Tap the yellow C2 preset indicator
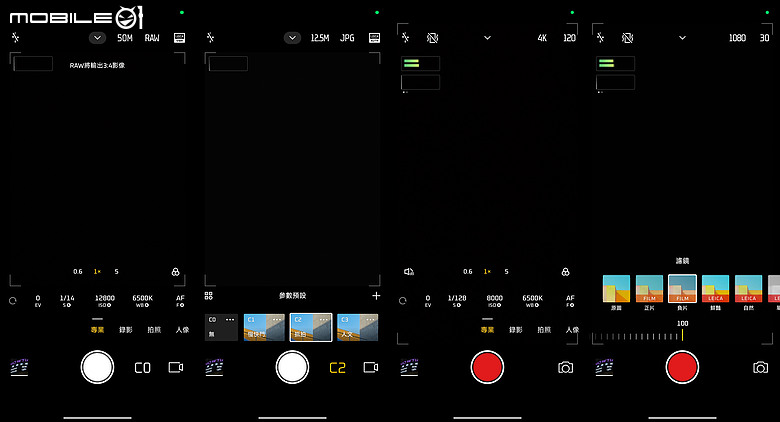The width and height of the screenshot is (780, 422). (337, 368)
